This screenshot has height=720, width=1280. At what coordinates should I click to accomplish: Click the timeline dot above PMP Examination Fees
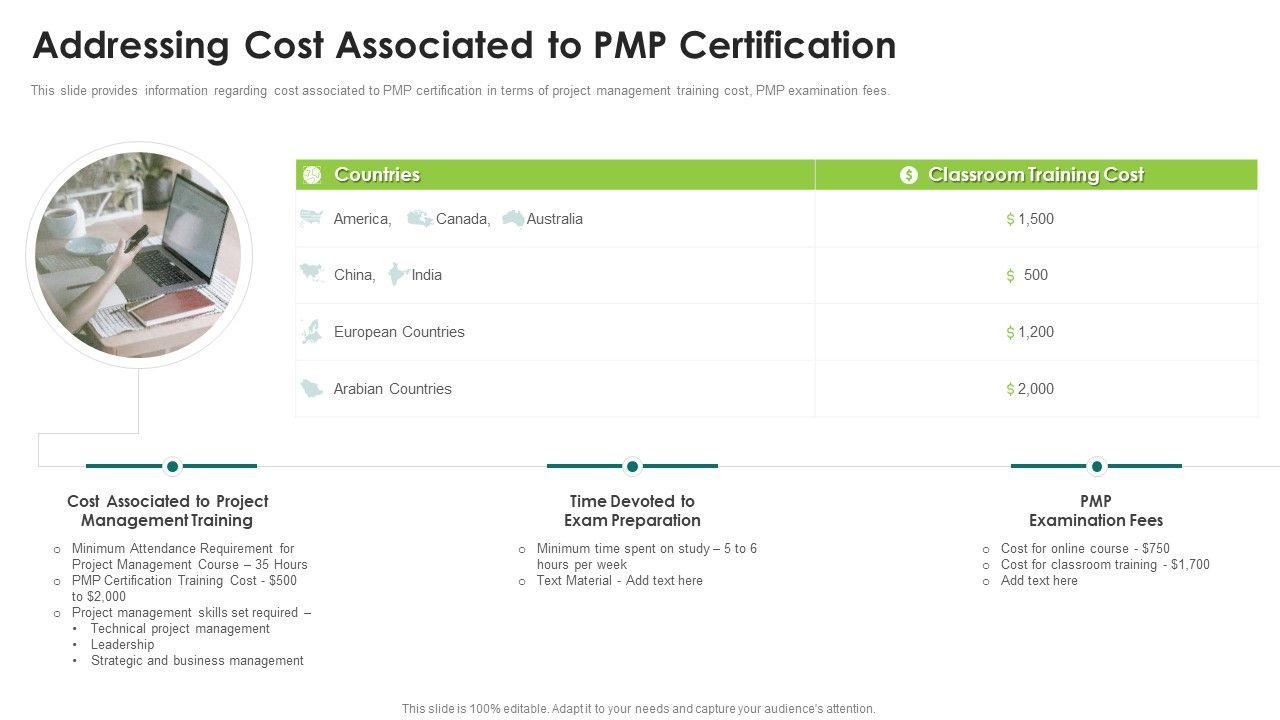(x=1097, y=466)
